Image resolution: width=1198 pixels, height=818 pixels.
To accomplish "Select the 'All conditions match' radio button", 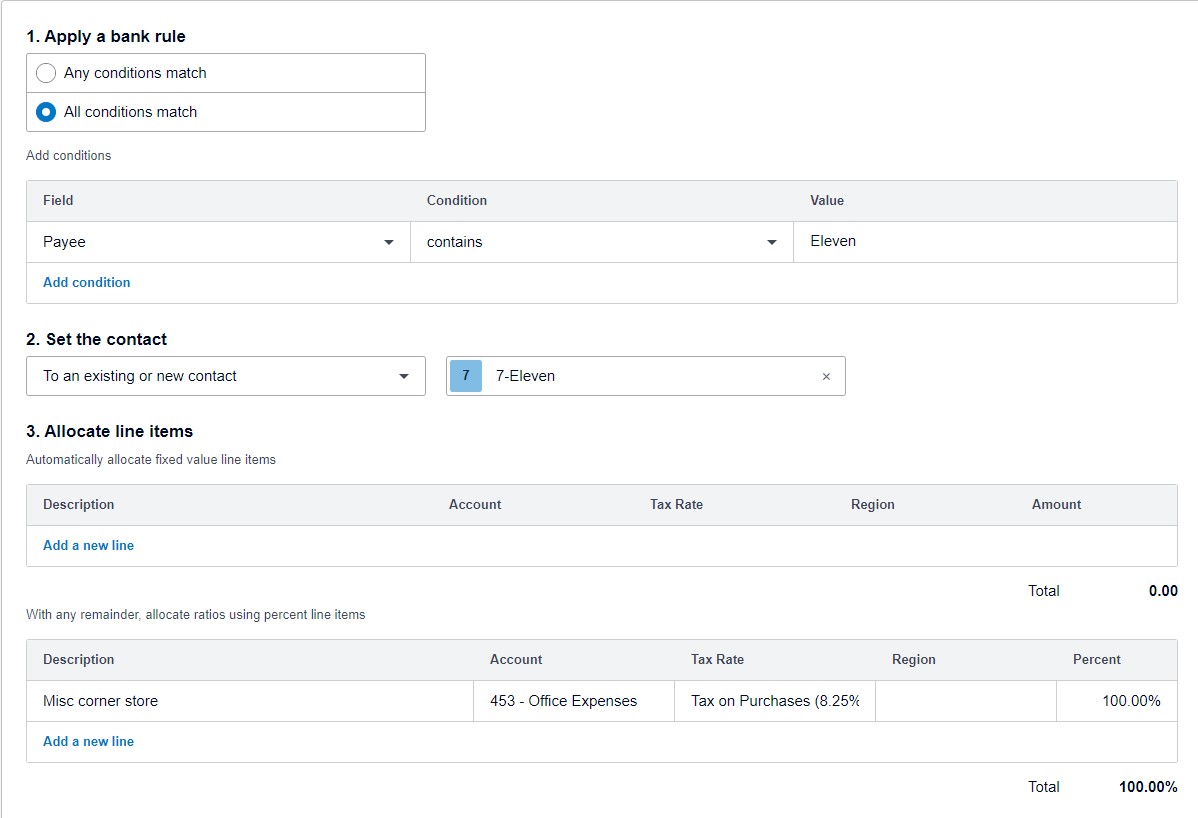I will tap(45, 112).
